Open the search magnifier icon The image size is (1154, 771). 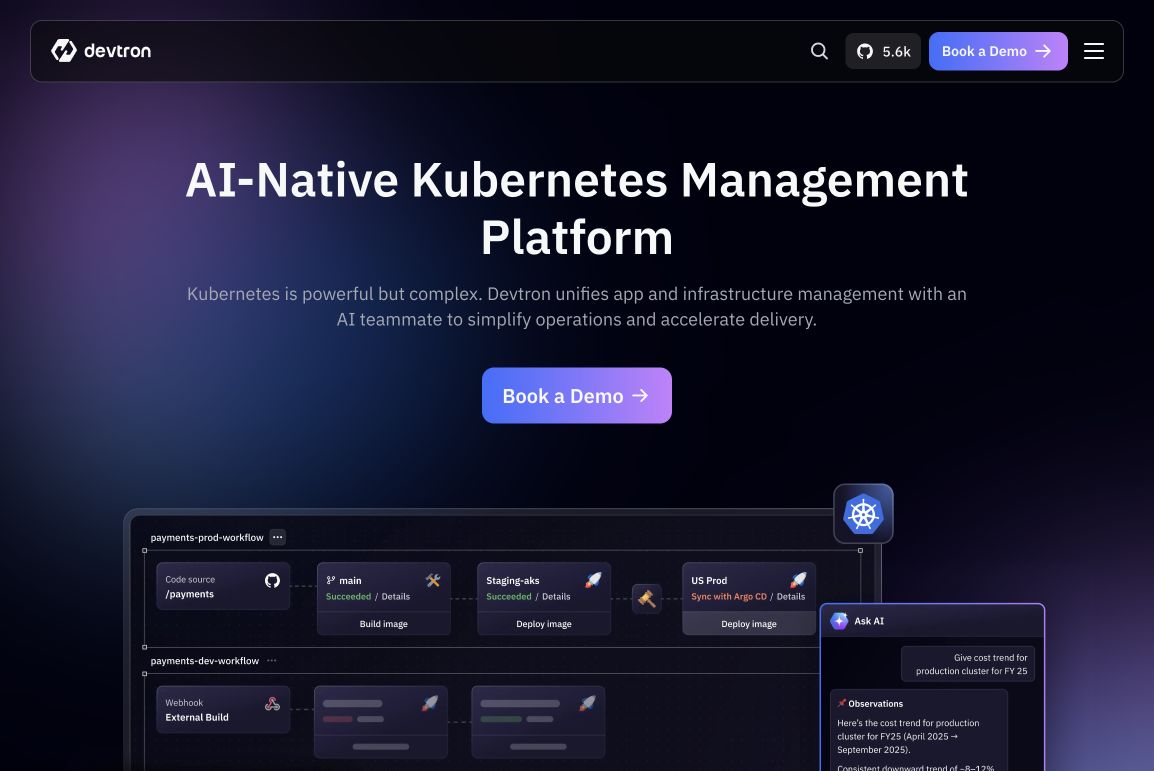point(819,51)
